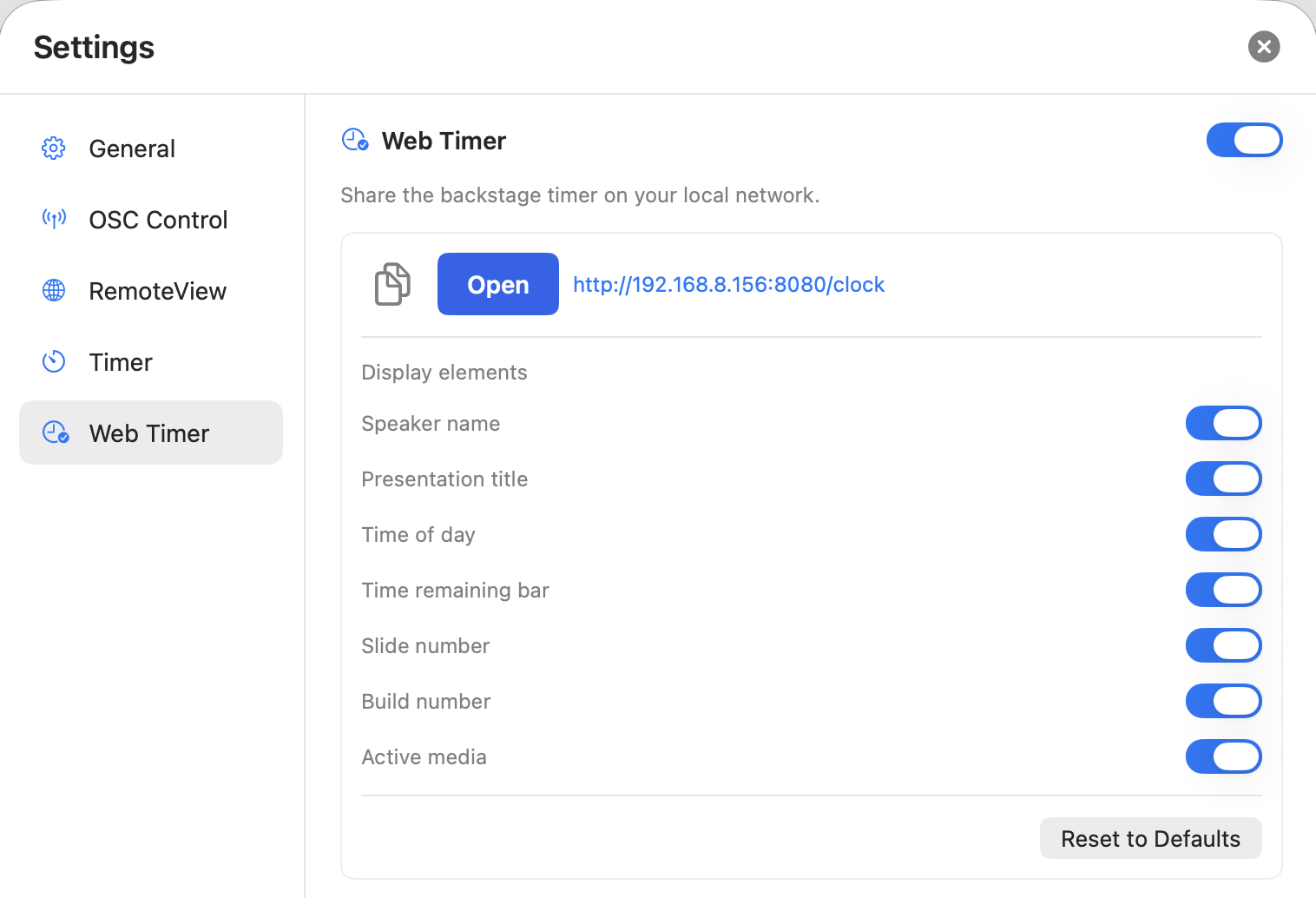Click the Time of day label
The width and height of the screenshot is (1316, 898).
coord(418,534)
